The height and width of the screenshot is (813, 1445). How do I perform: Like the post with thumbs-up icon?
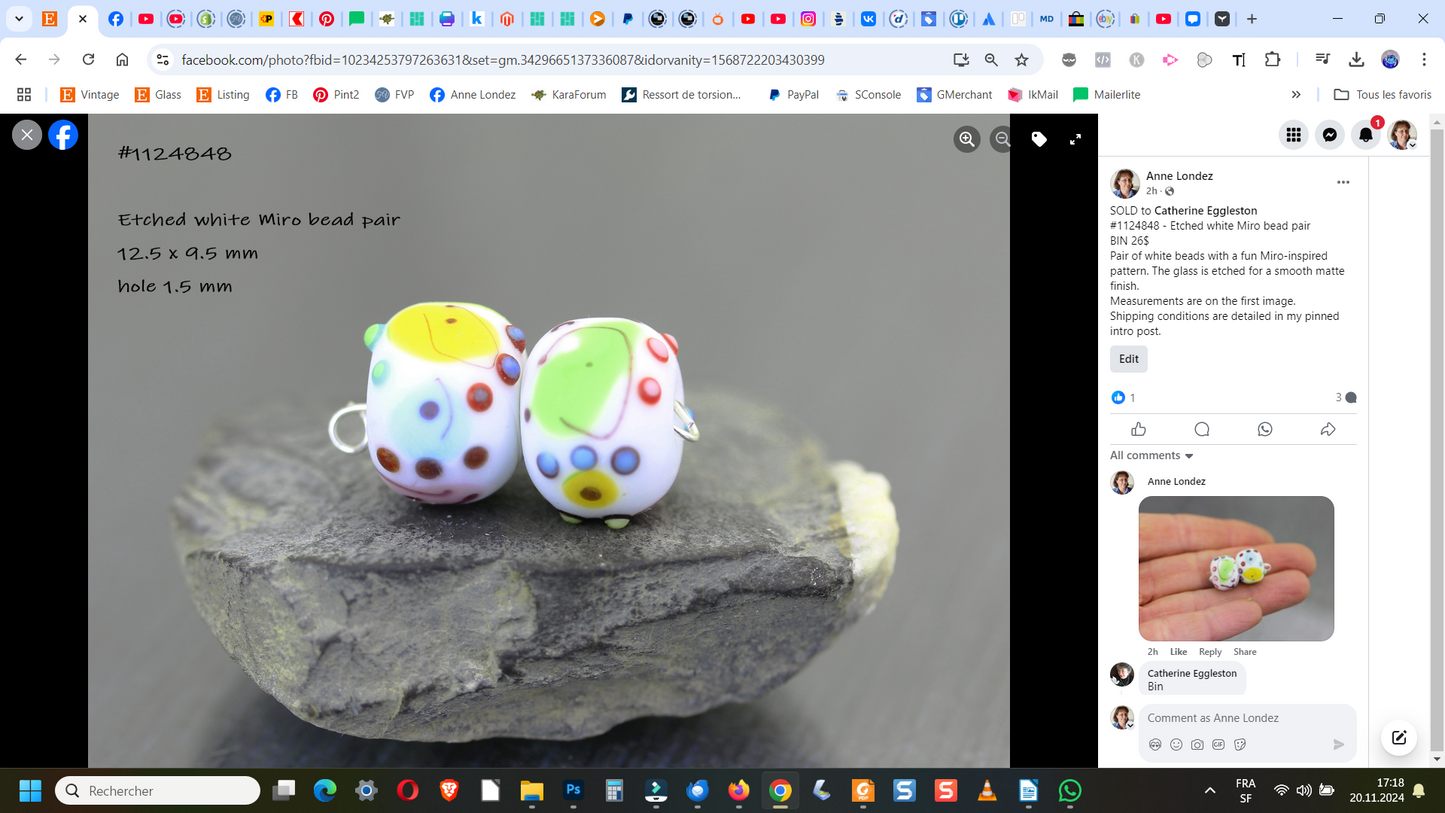(x=1138, y=429)
